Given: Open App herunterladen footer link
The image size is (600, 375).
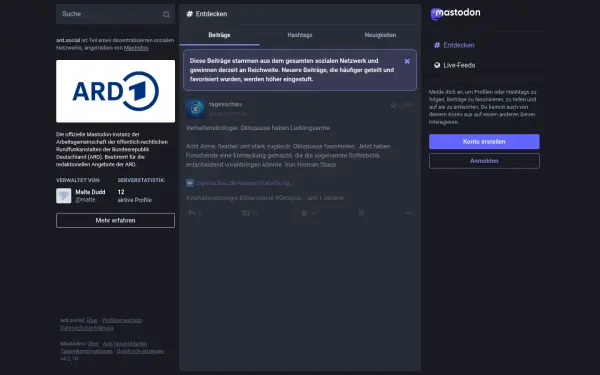Looking at the screenshot, I should point(125,344).
